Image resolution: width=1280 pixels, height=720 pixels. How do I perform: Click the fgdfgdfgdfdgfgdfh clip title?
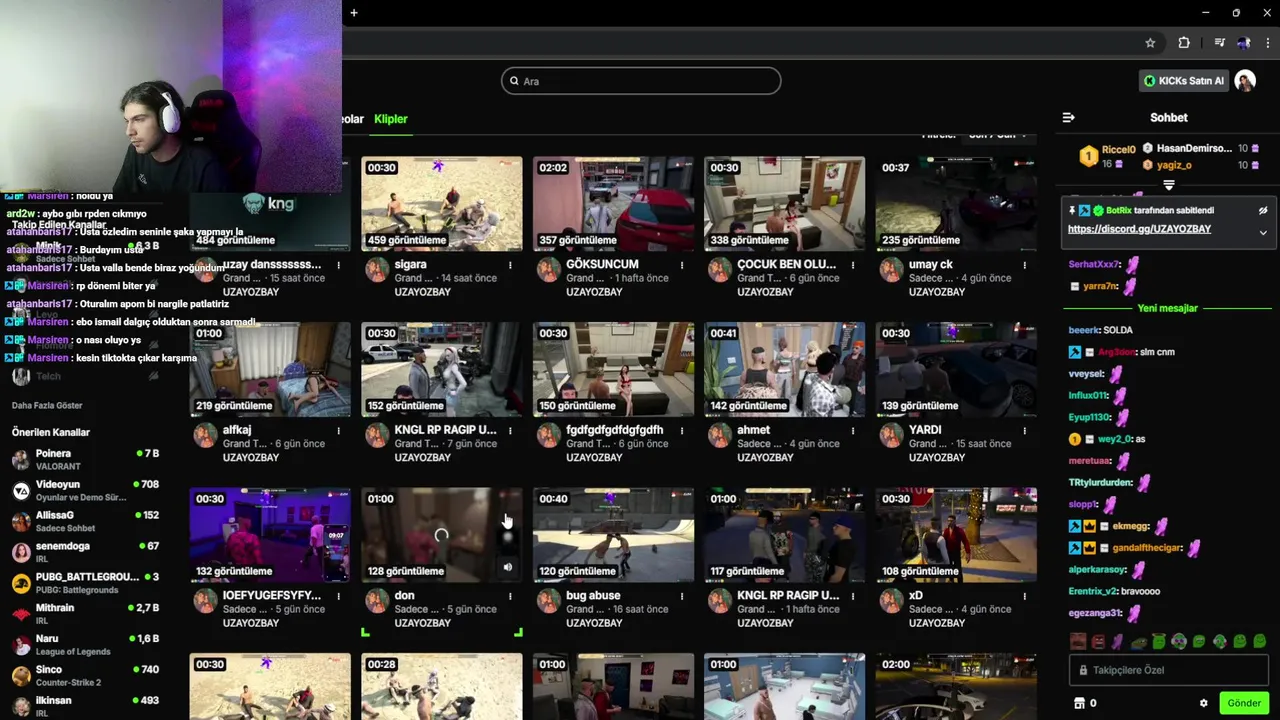tap(615, 430)
